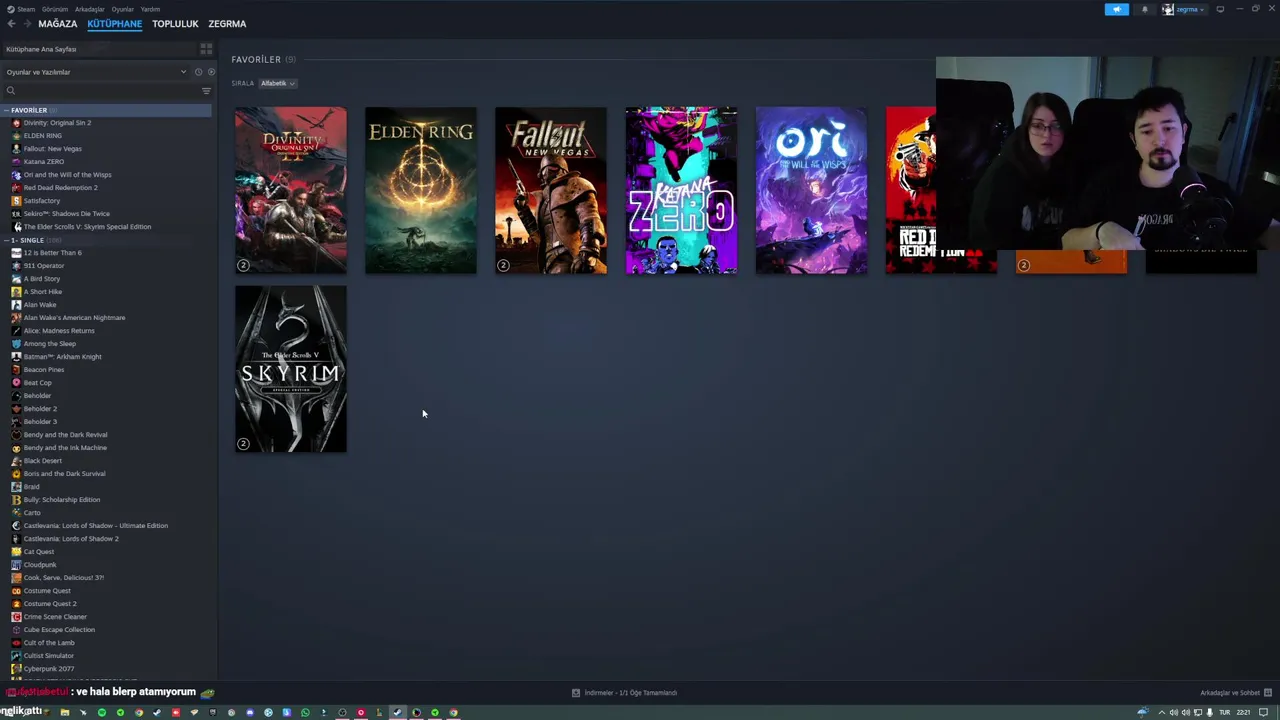Enter Big Picture mode monitor icon
The width and height of the screenshot is (1280, 720).
click(1220, 9)
